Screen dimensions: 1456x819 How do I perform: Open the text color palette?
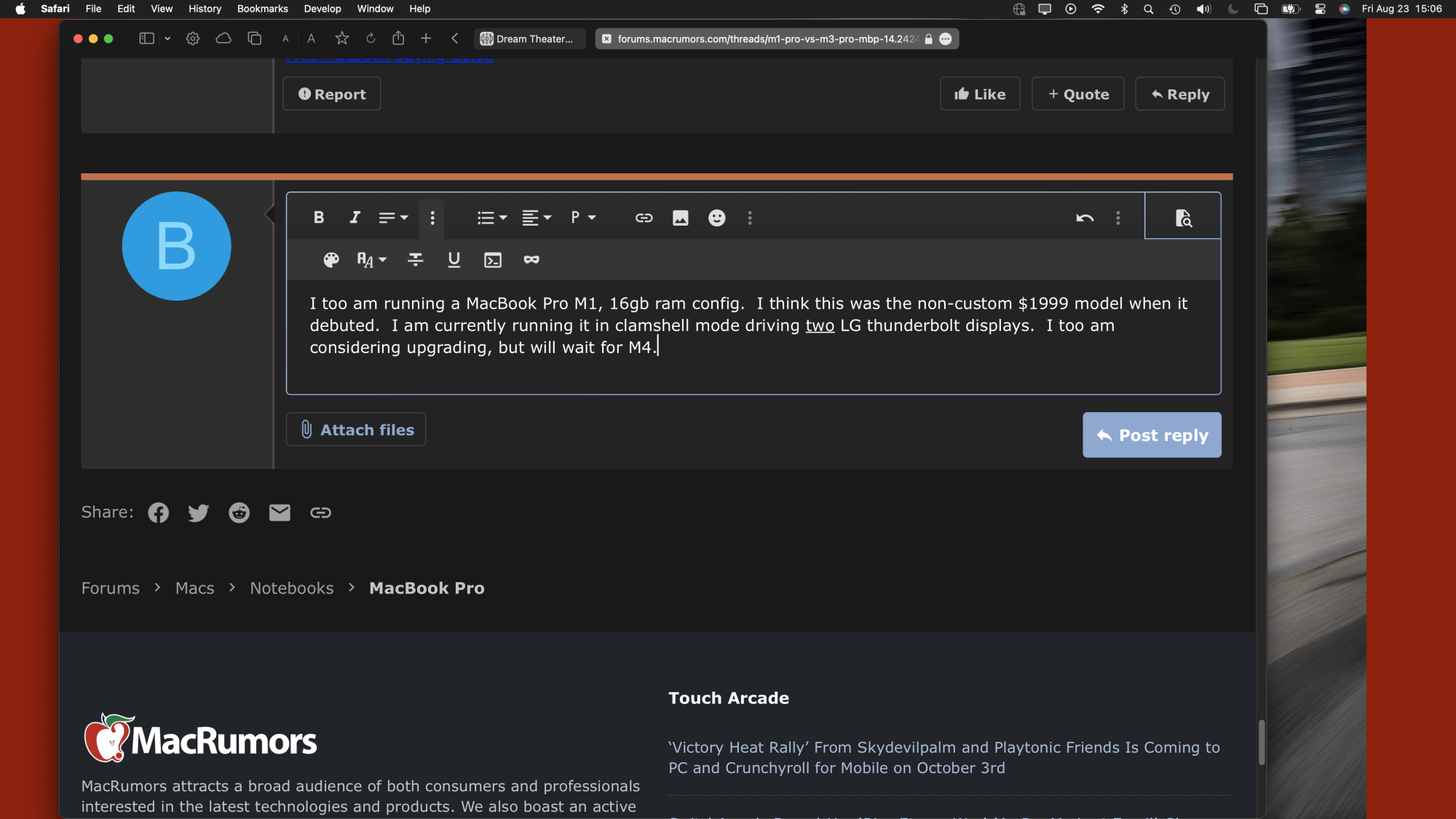click(x=331, y=260)
